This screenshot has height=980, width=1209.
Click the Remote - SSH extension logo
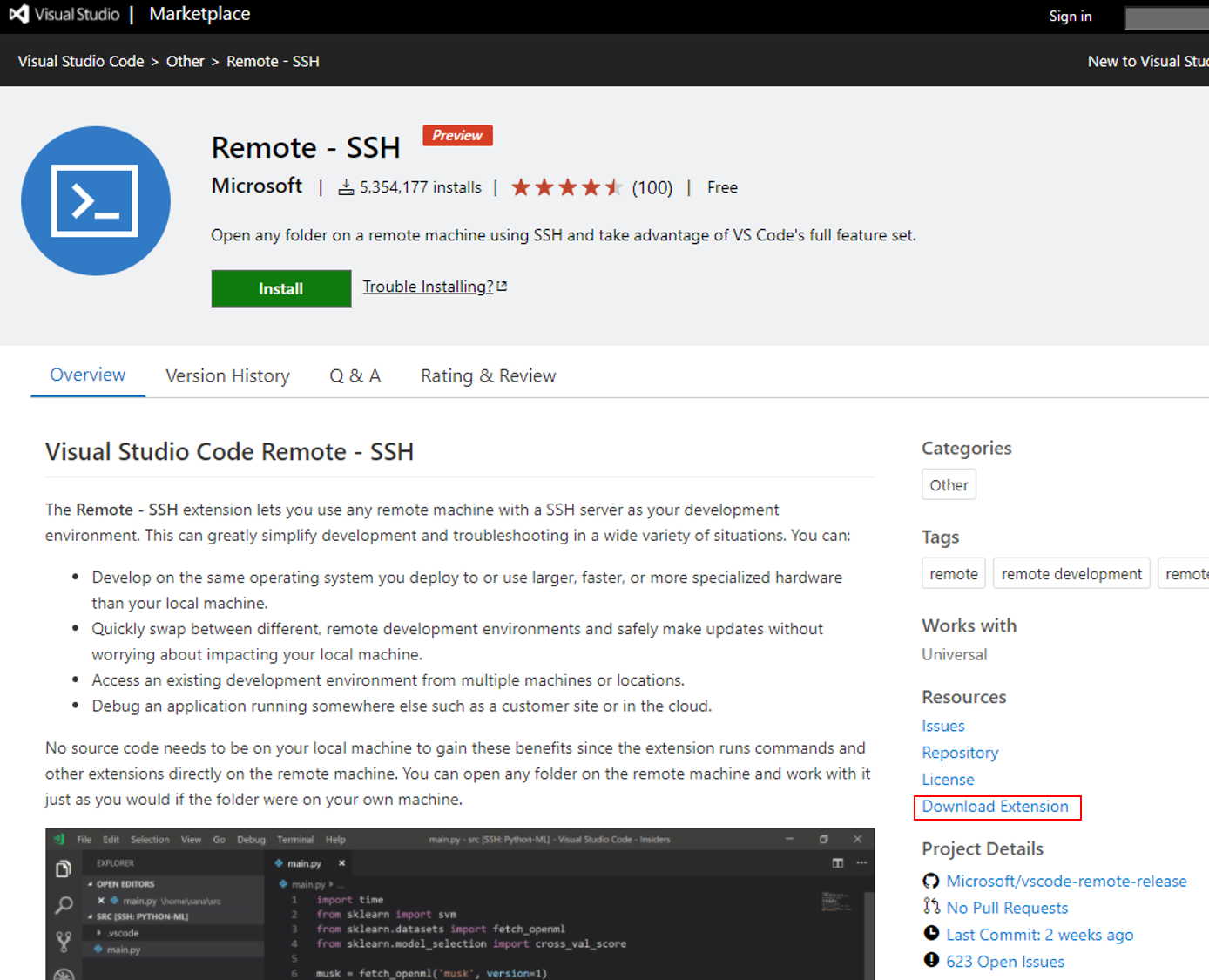point(96,201)
